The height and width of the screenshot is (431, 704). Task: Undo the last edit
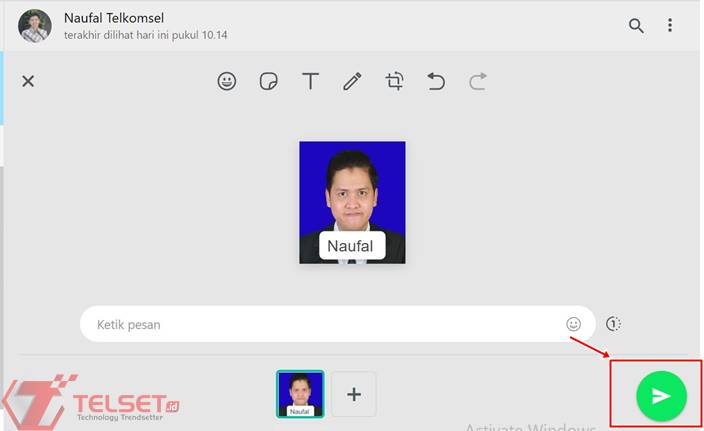point(436,82)
